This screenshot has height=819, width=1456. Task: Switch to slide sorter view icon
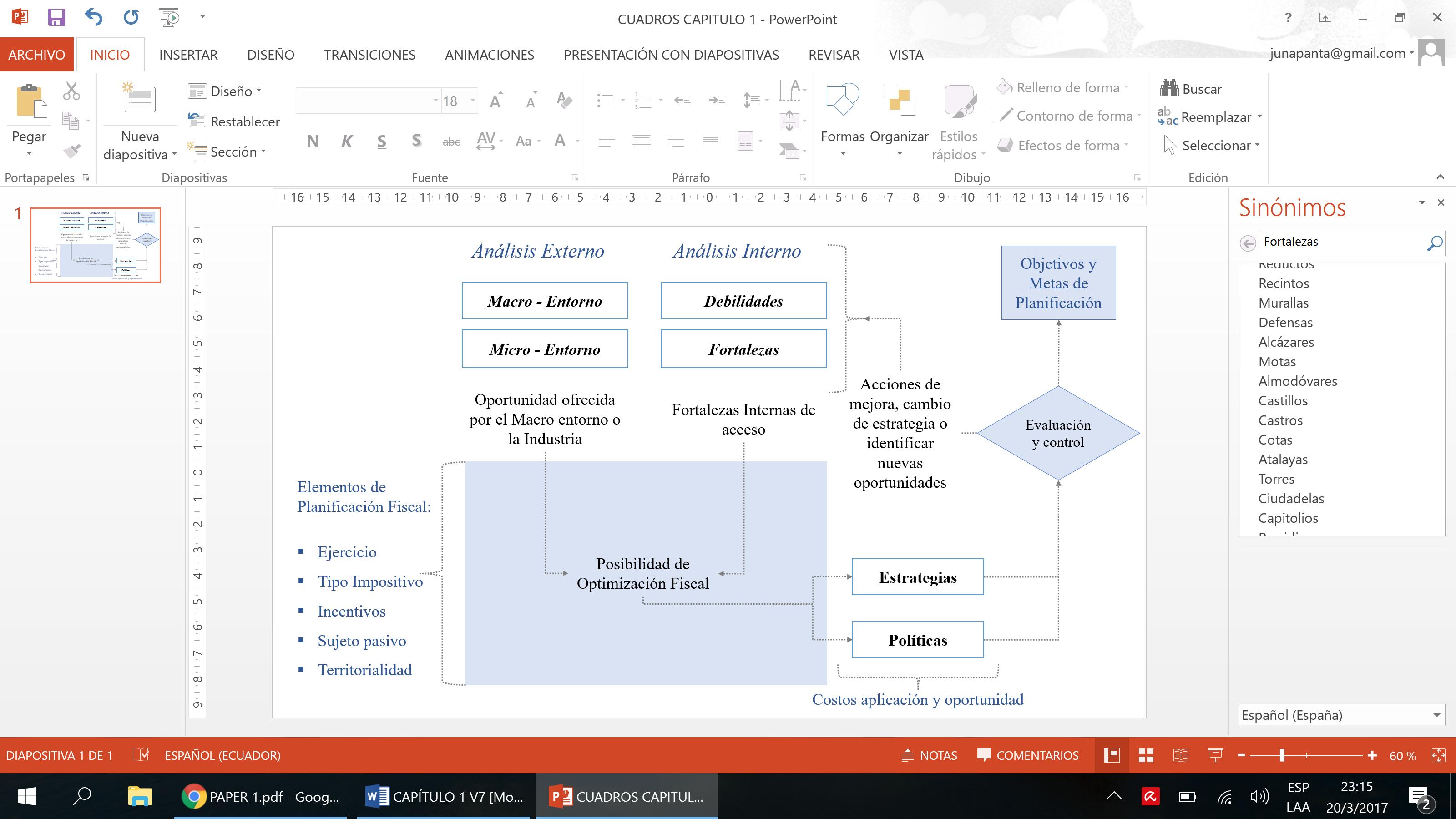1146,755
